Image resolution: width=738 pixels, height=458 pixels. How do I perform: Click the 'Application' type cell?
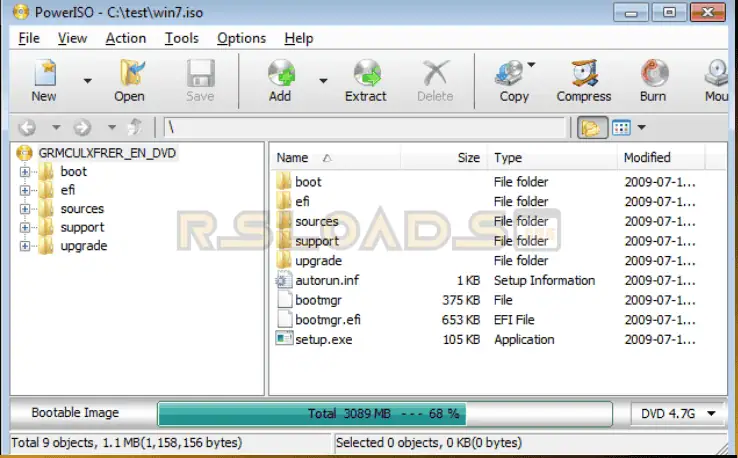click(524, 340)
